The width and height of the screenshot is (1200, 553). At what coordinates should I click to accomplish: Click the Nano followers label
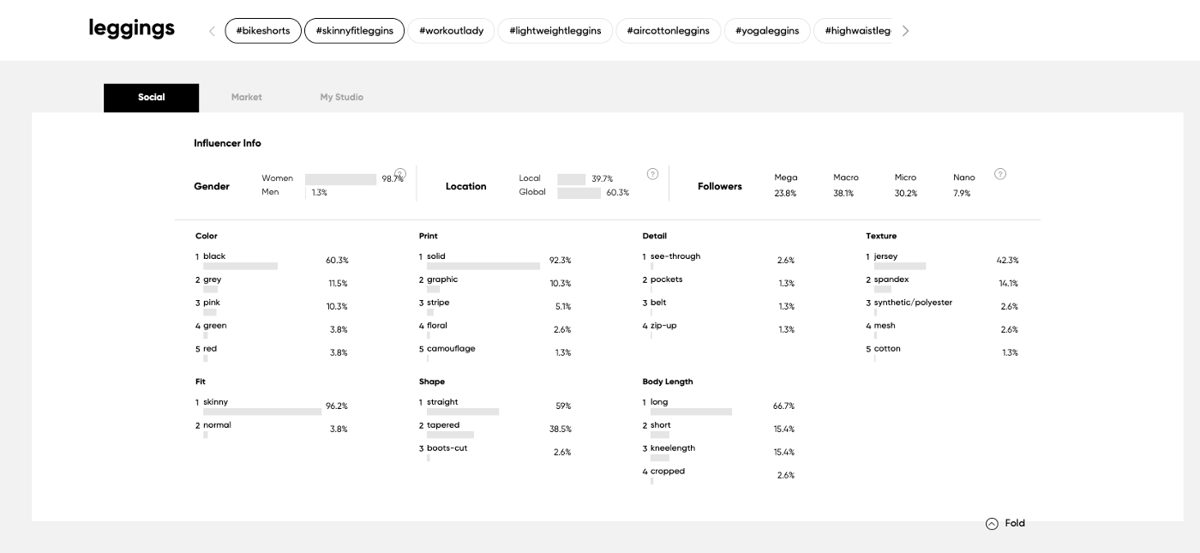coord(964,177)
